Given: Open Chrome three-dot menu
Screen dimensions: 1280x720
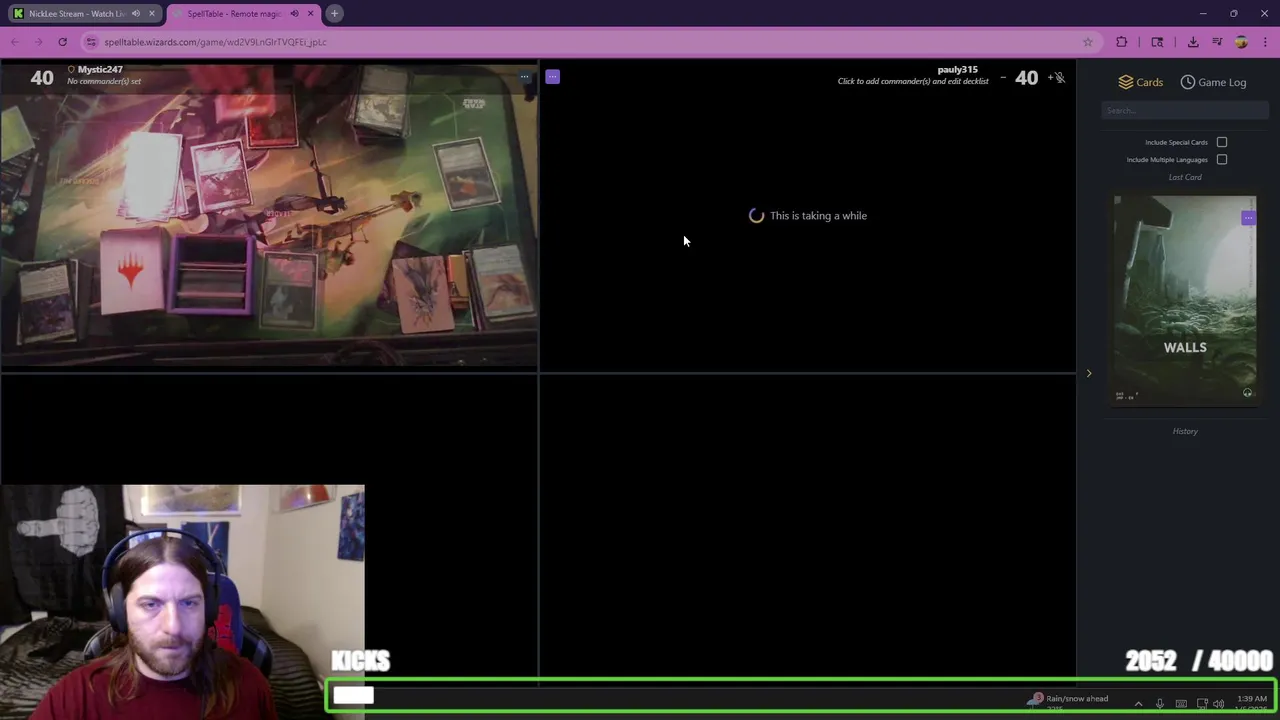Looking at the screenshot, I should (1265, 42).
